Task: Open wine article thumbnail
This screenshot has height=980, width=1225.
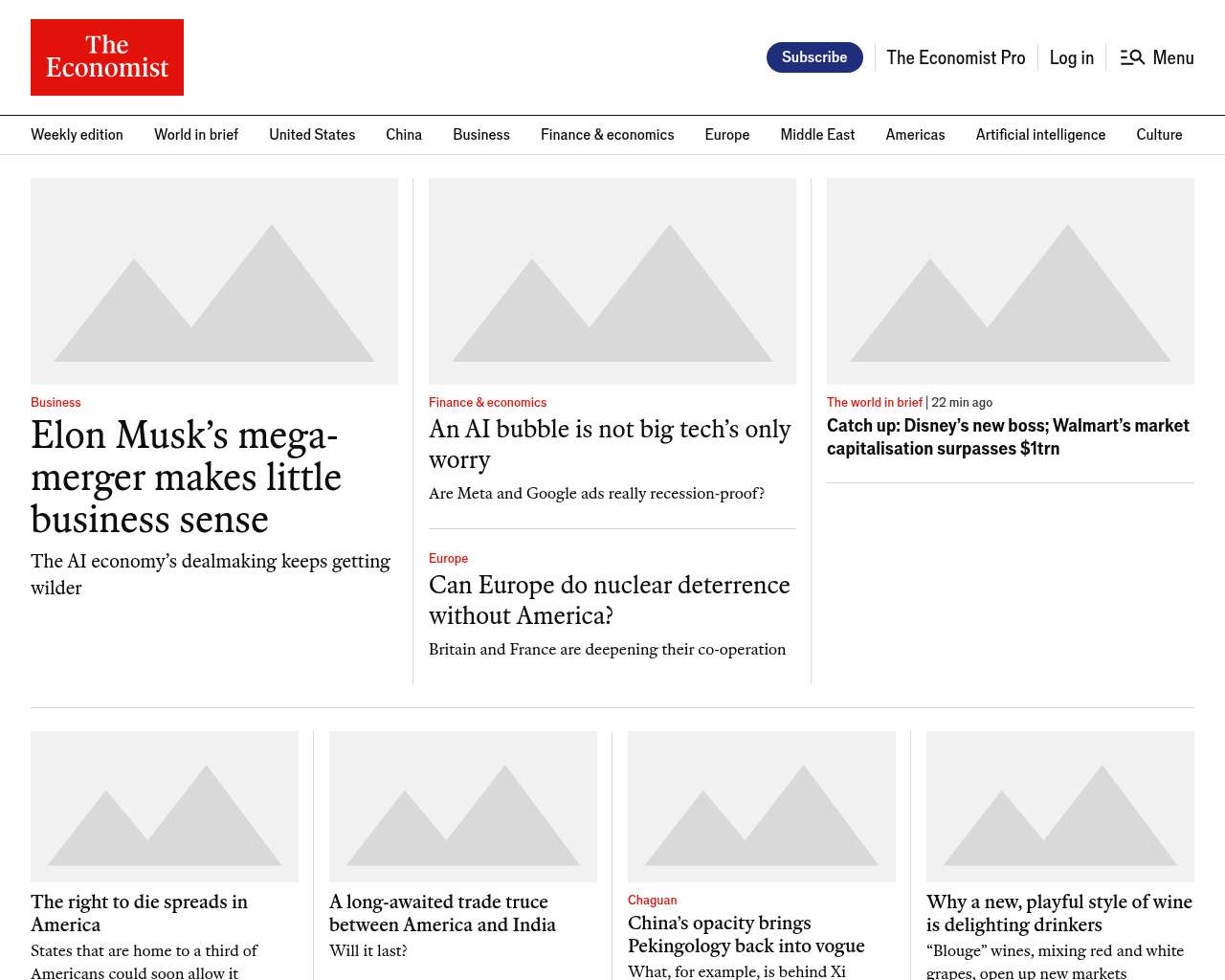Action: [1060, 807]
